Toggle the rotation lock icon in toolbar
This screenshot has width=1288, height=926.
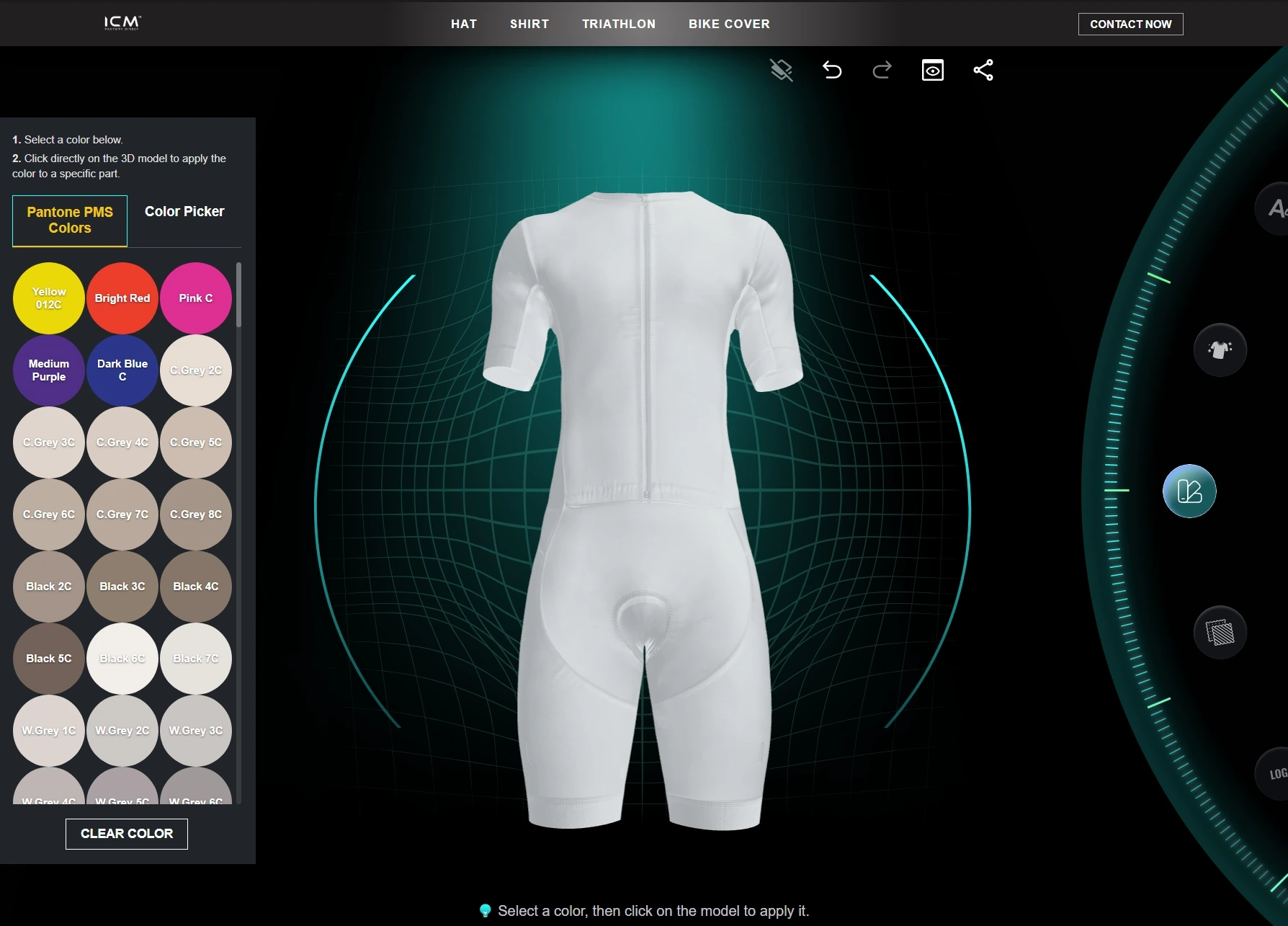click(782, 70)
